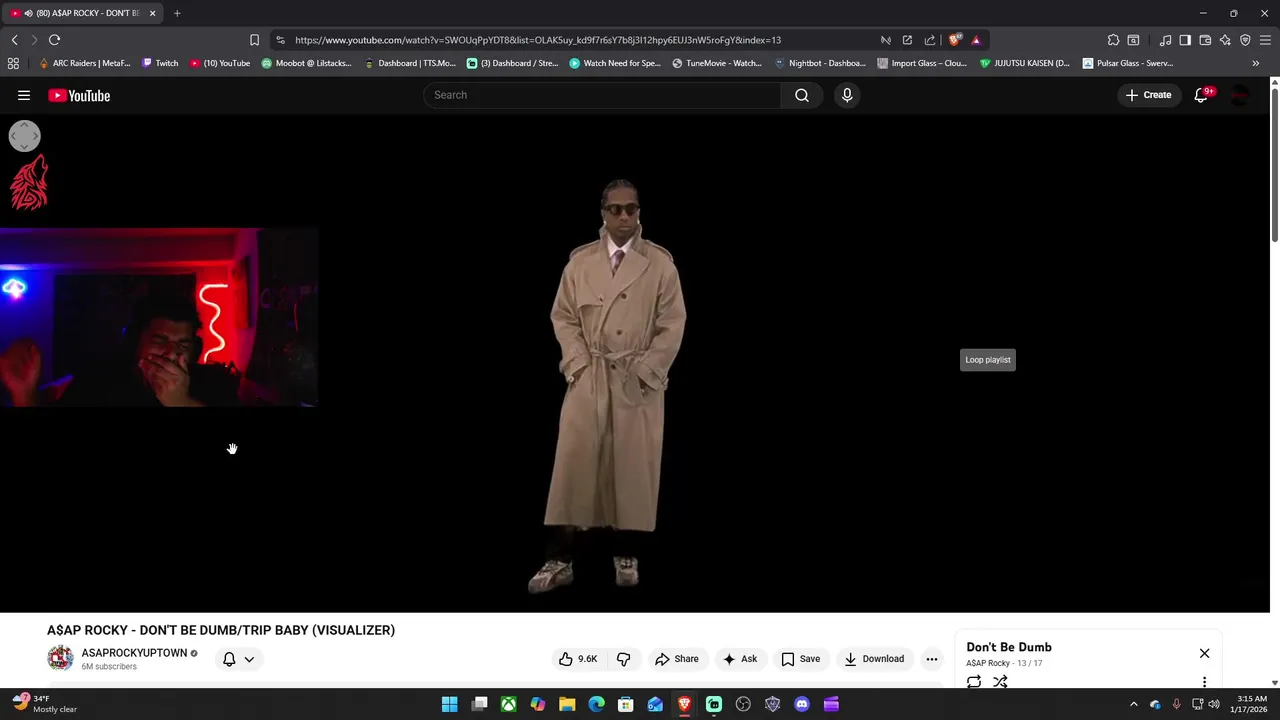Image resolution: width=1280 pixels, height=720 pixels.
Task: Open the Brave Wallet icon
Action: pyautogui.click(x=1205, y=40)
